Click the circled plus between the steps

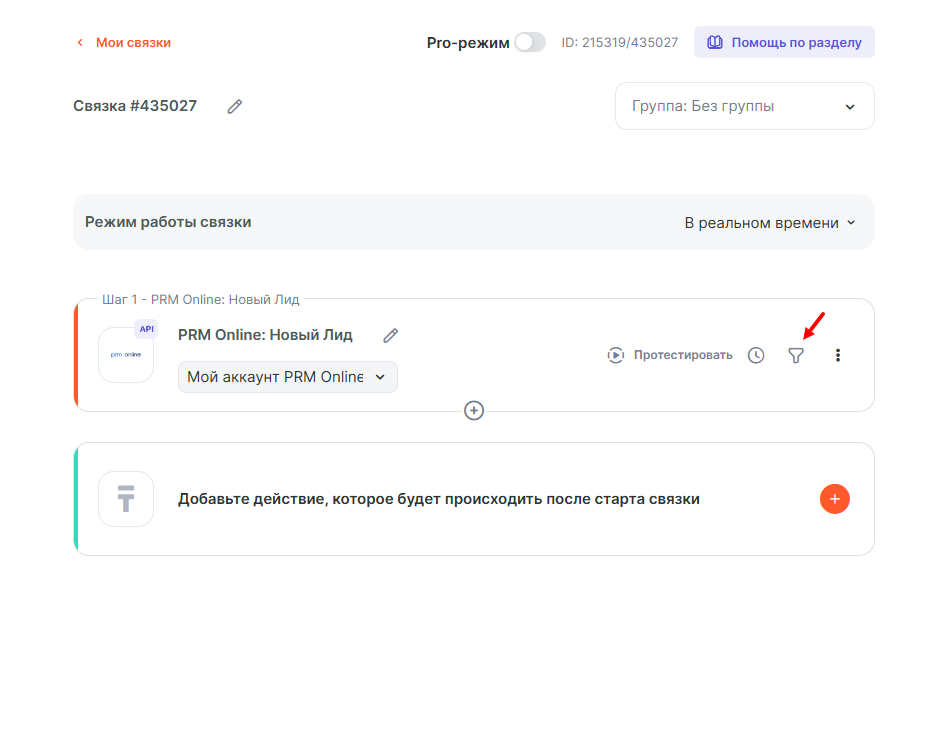(474, 411)
